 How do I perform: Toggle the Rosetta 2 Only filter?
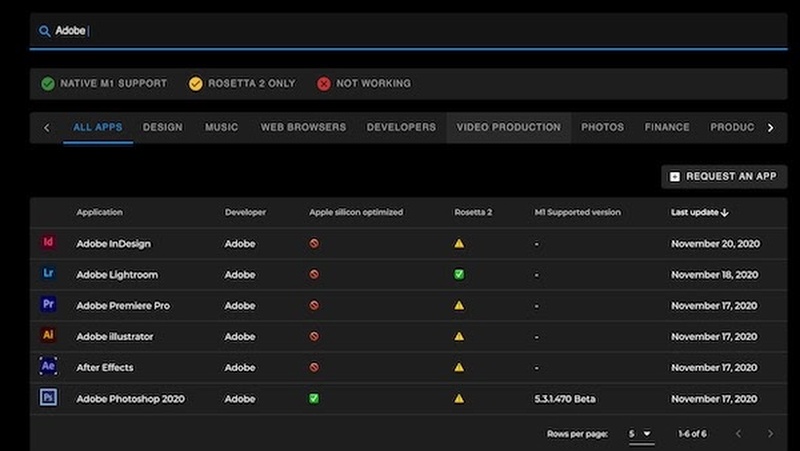click(242, 84)
